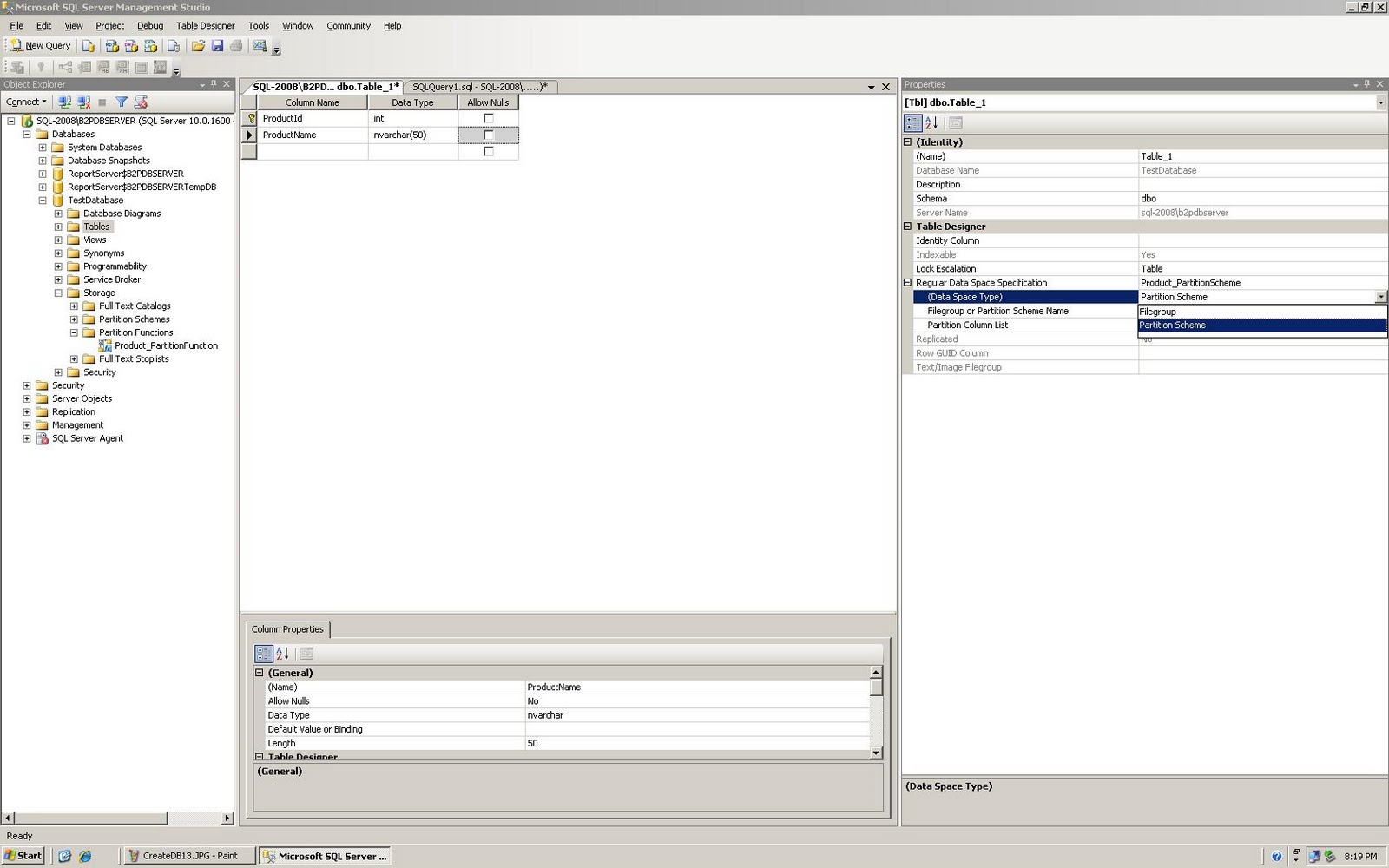The width and height of the screenshot is (1389, 868).
Task: Expand the SQL Server Agent node
Action: pos(27,438)
